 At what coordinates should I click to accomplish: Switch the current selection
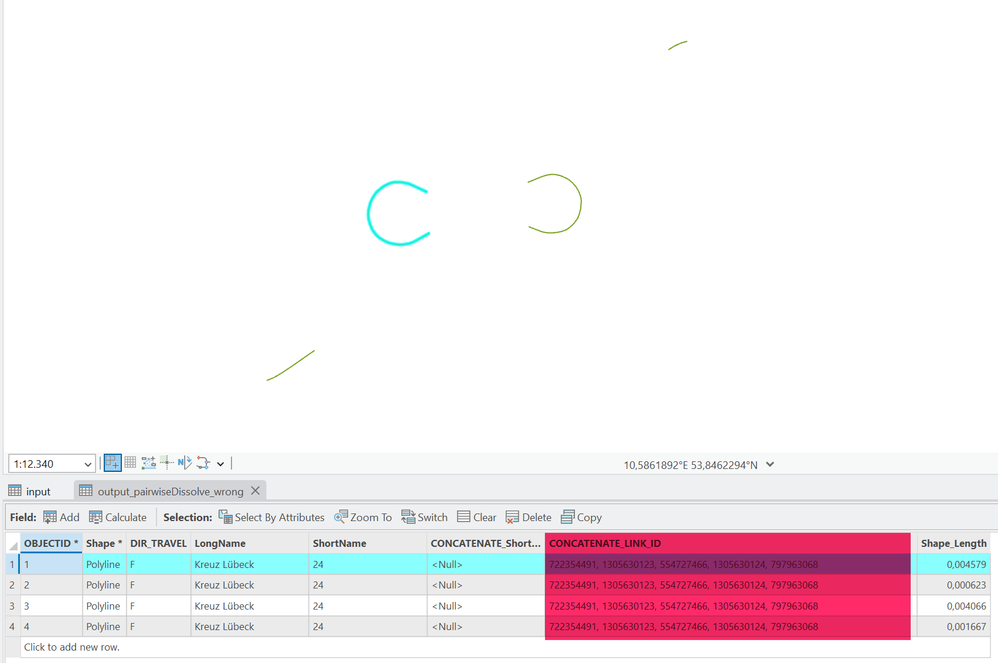[425, 517]
